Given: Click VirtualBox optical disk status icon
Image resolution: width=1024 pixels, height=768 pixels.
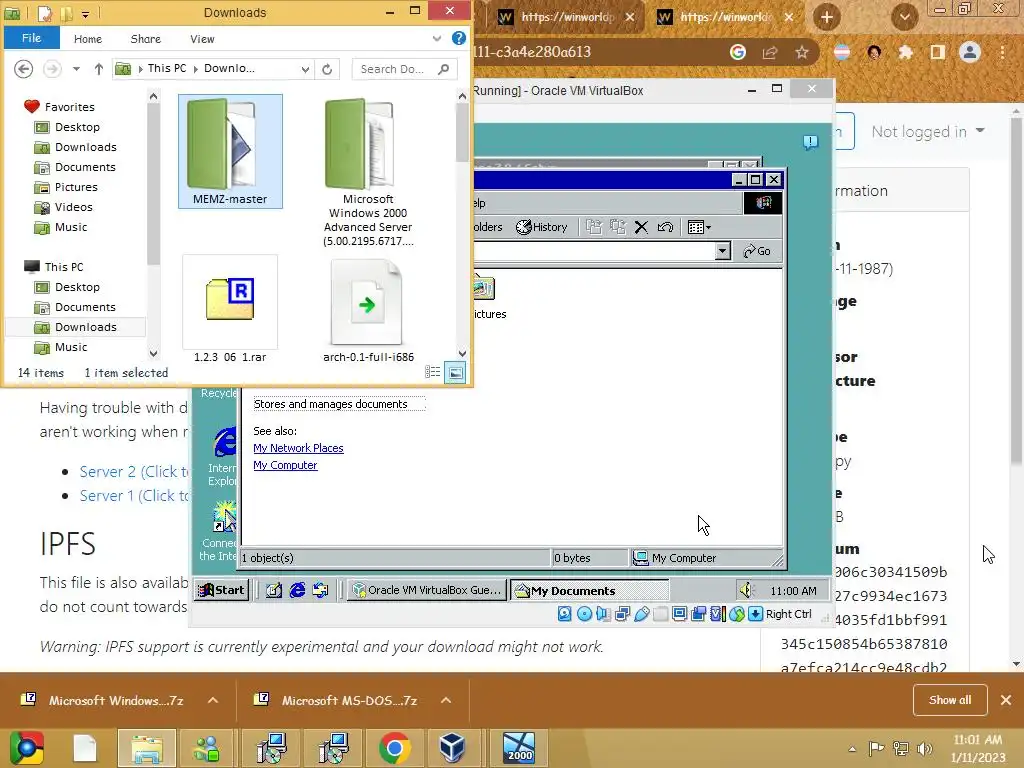Looking at the screenshot, I should pos(584,614).
